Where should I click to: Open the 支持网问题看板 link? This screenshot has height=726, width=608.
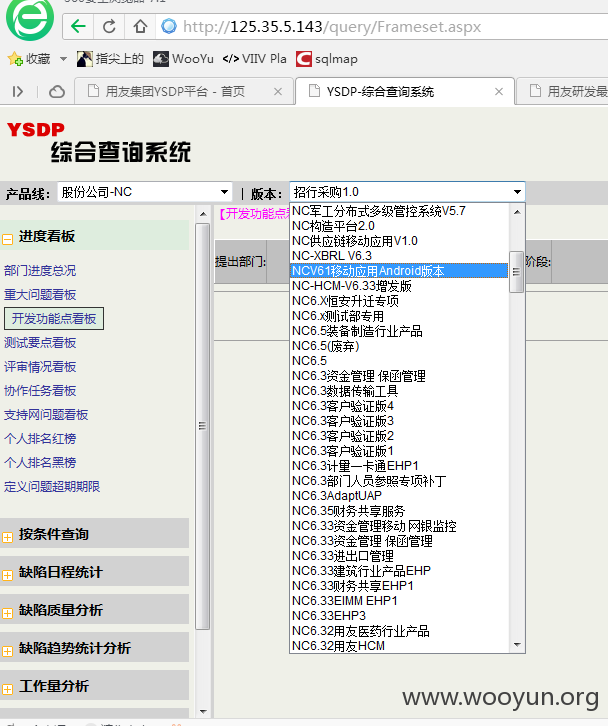coord(46,415)
